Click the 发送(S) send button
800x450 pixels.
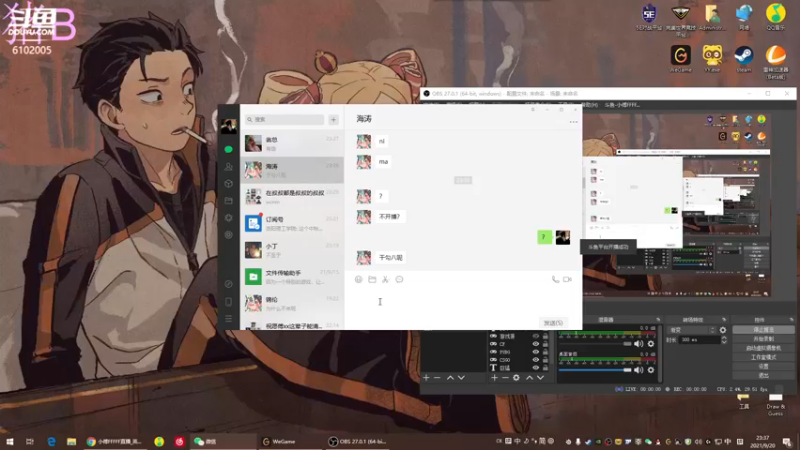(553, 323)
